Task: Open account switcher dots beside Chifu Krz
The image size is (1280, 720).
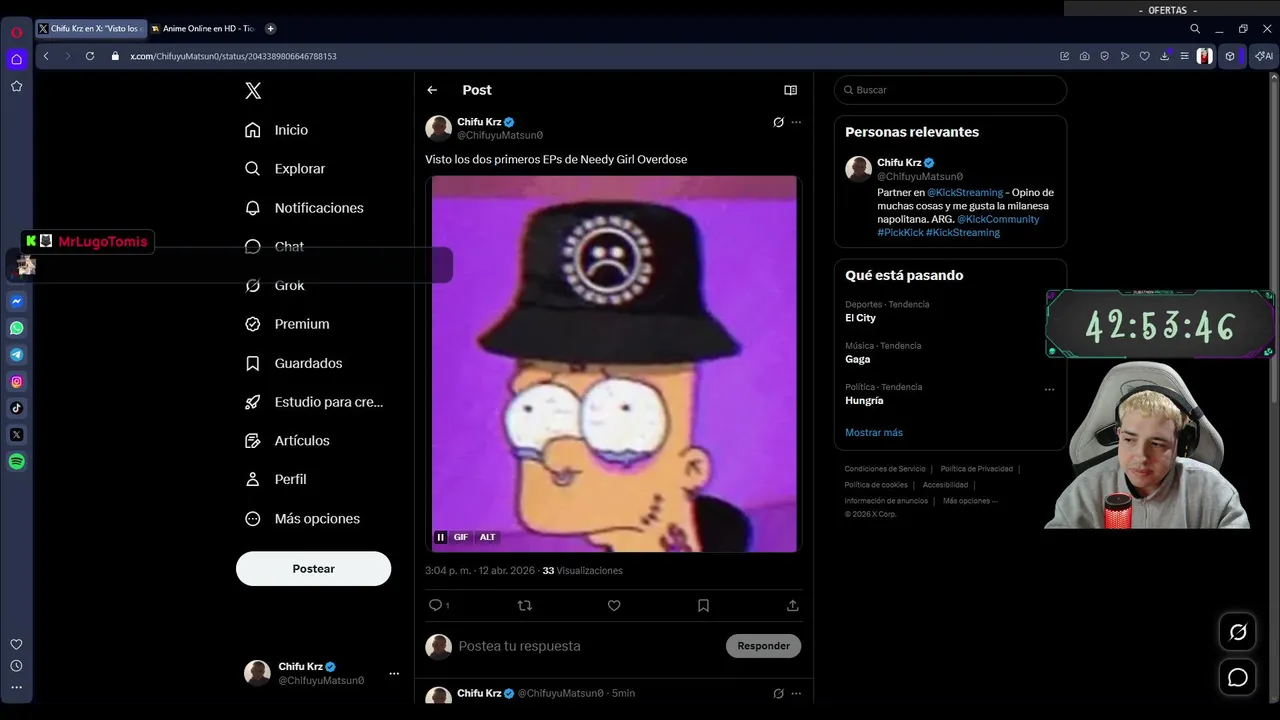Action: 394,673
